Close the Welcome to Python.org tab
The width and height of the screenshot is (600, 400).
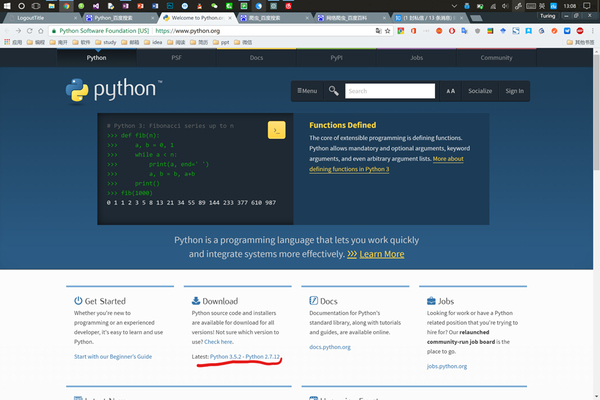(230, 18)
